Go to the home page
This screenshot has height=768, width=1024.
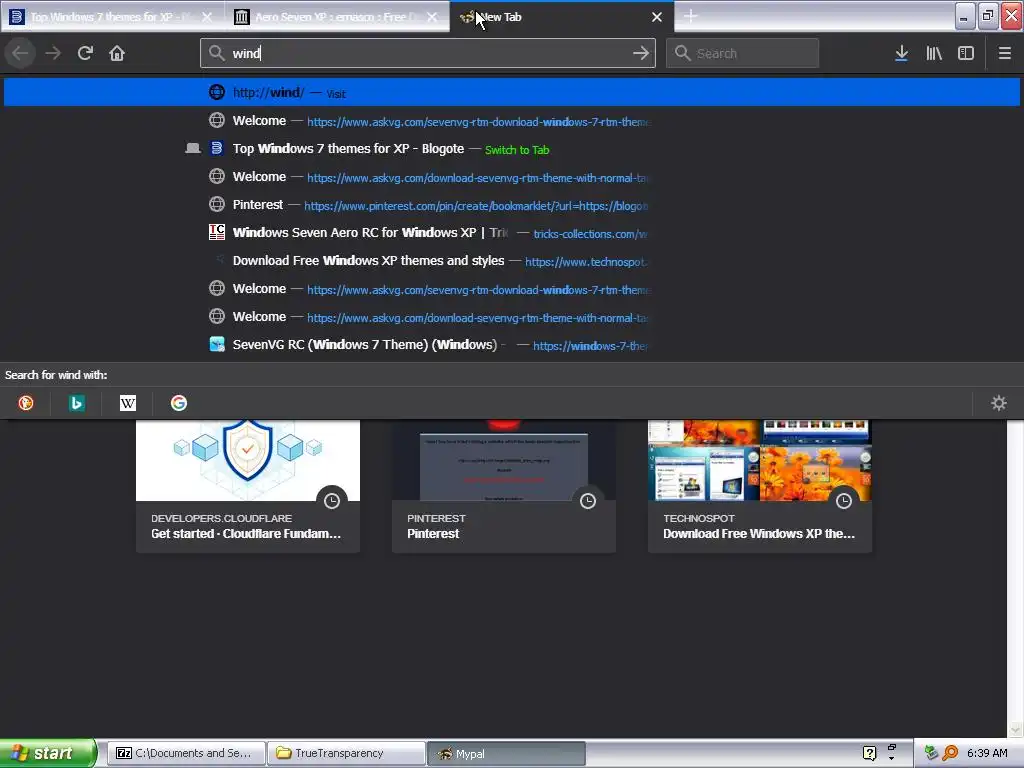pos(117,53)
